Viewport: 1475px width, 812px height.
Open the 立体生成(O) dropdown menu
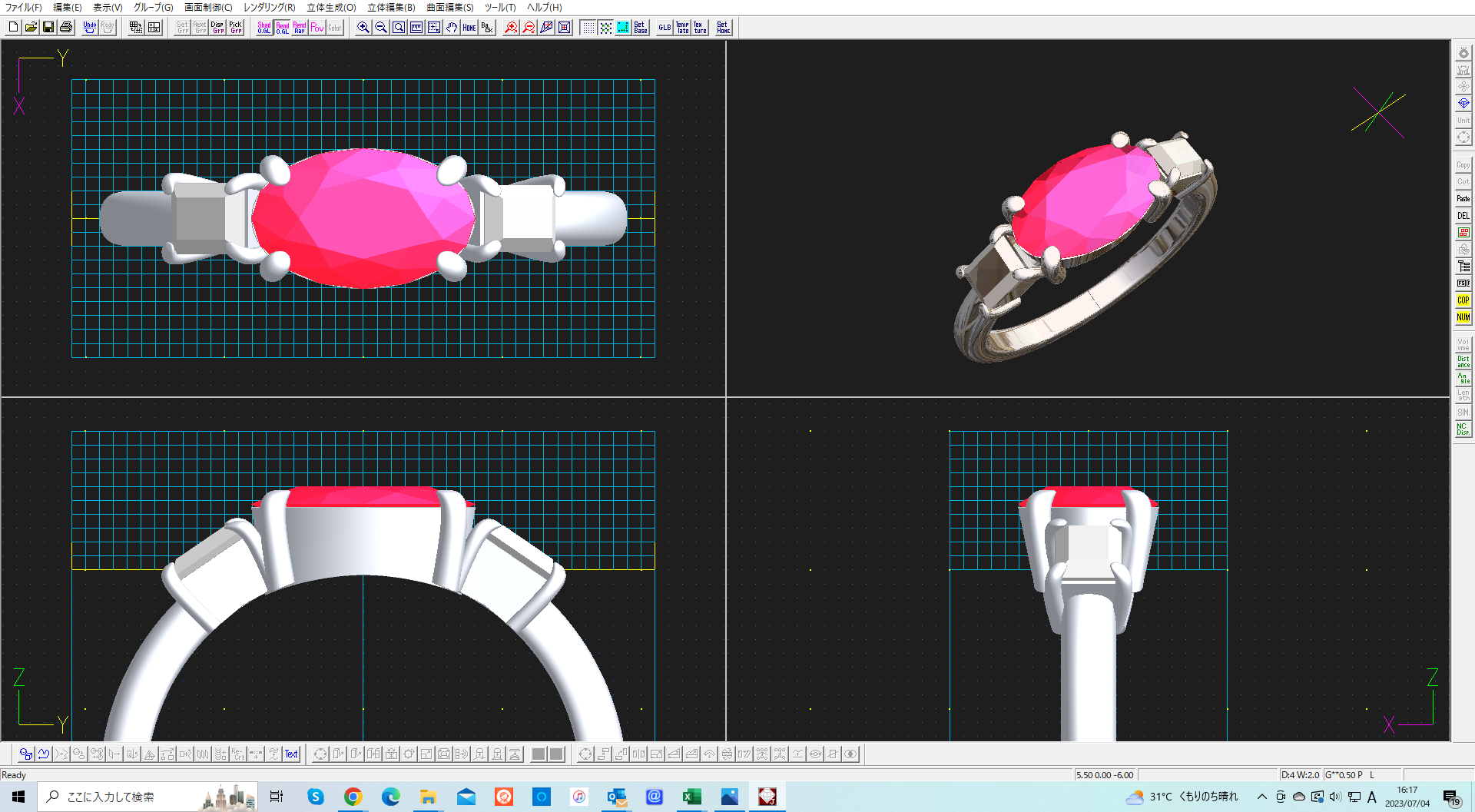(x=331, y=8)
